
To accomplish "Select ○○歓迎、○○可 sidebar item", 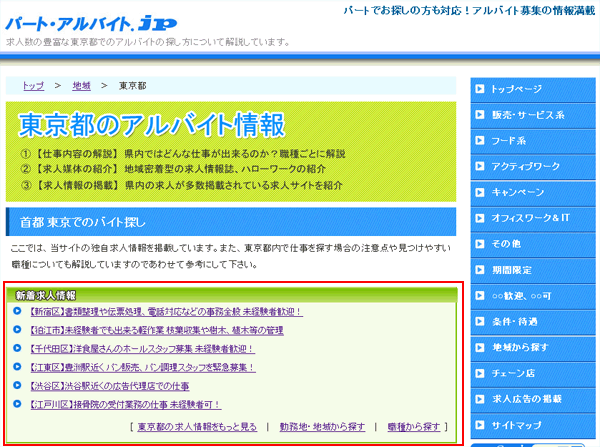I will coord(533,297).
